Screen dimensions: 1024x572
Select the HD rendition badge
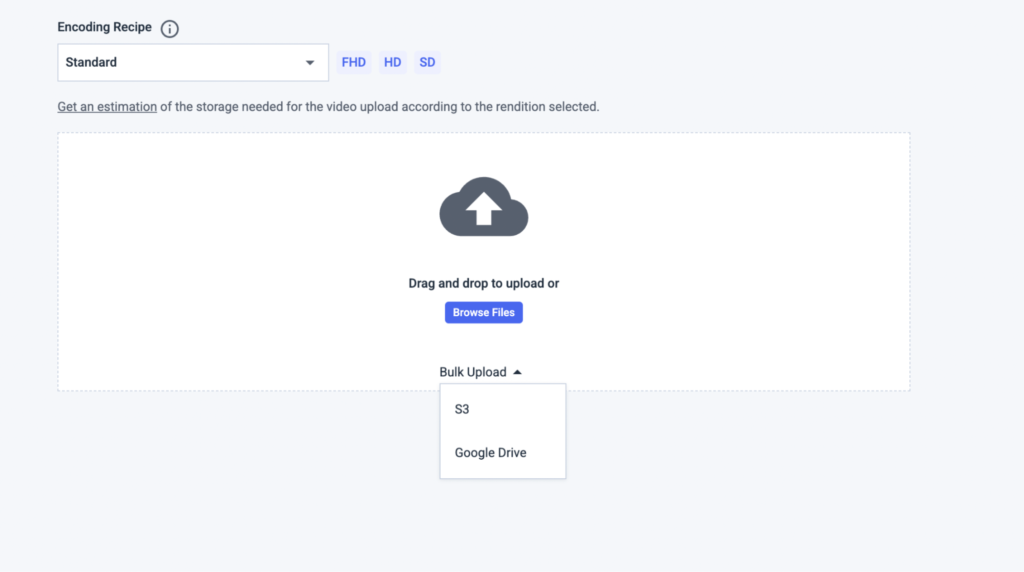pos(393,62)
